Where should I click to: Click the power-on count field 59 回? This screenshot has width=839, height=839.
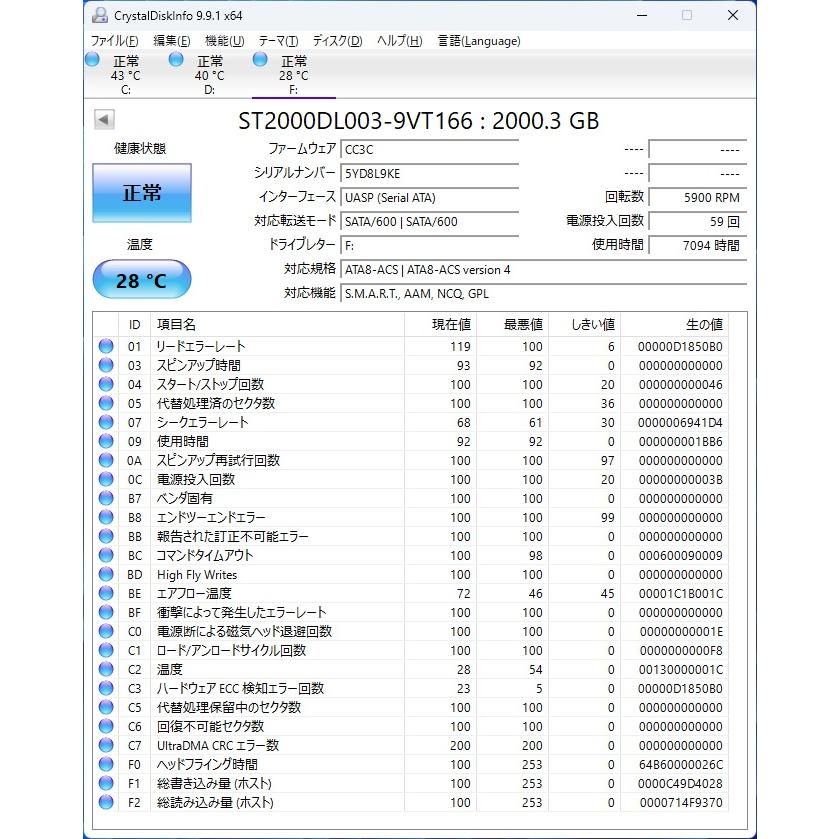698,222
